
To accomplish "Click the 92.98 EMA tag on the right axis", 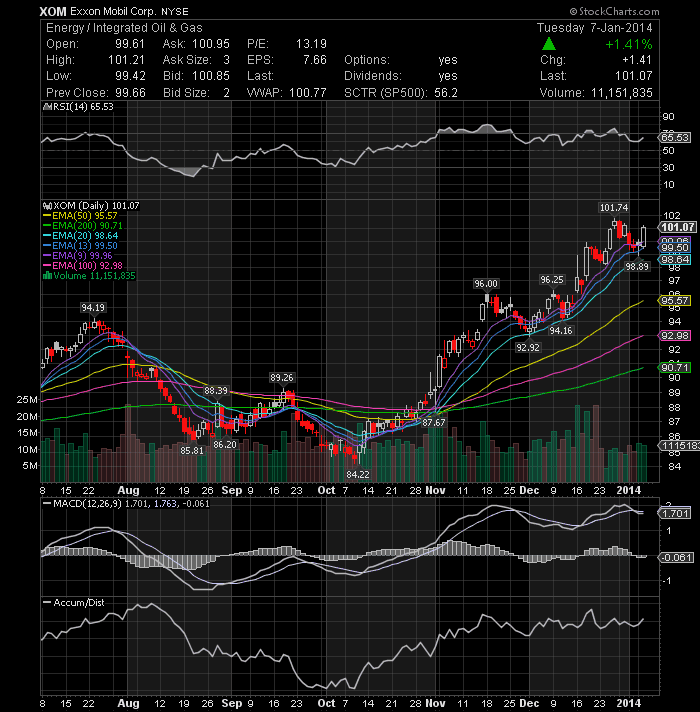I will click(675, 336).
